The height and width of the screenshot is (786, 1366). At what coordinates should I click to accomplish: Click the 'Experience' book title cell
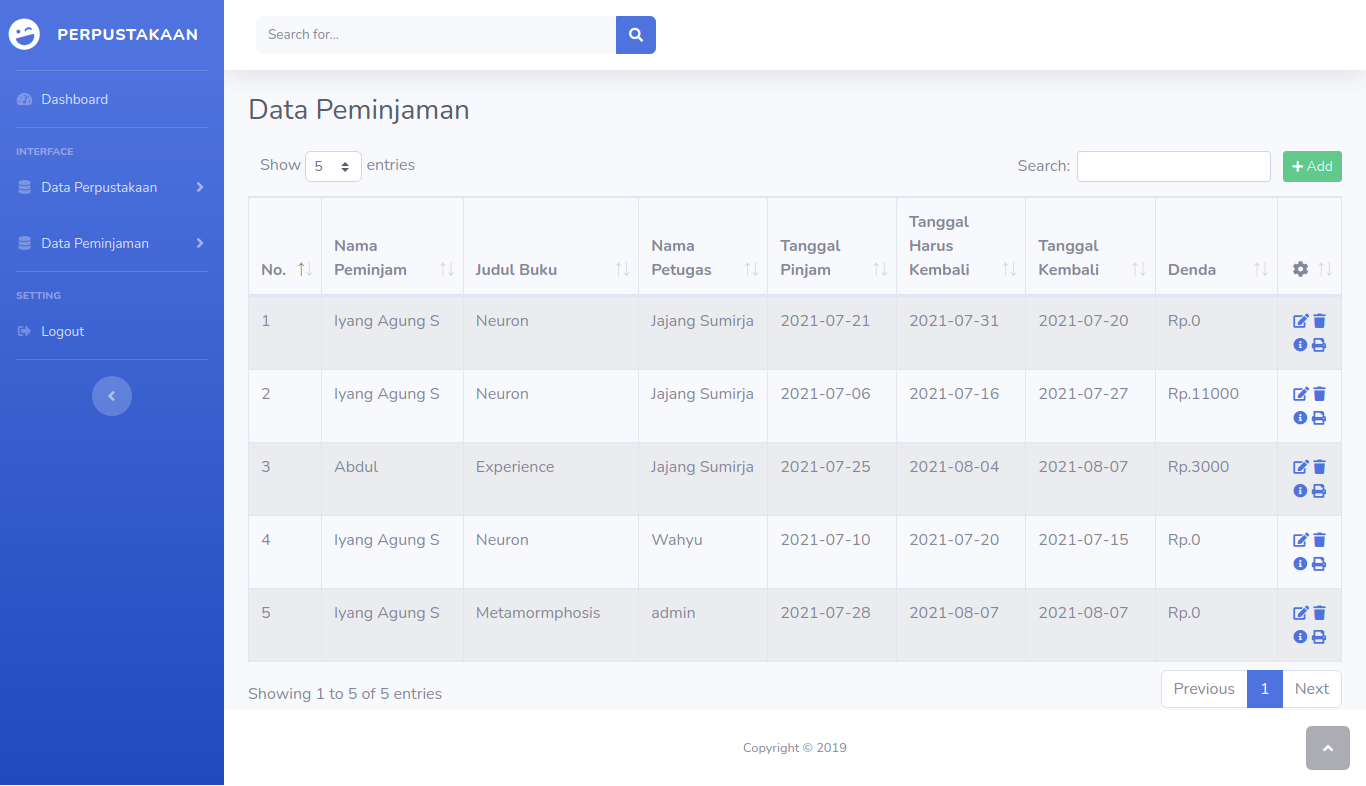[551, 479]
